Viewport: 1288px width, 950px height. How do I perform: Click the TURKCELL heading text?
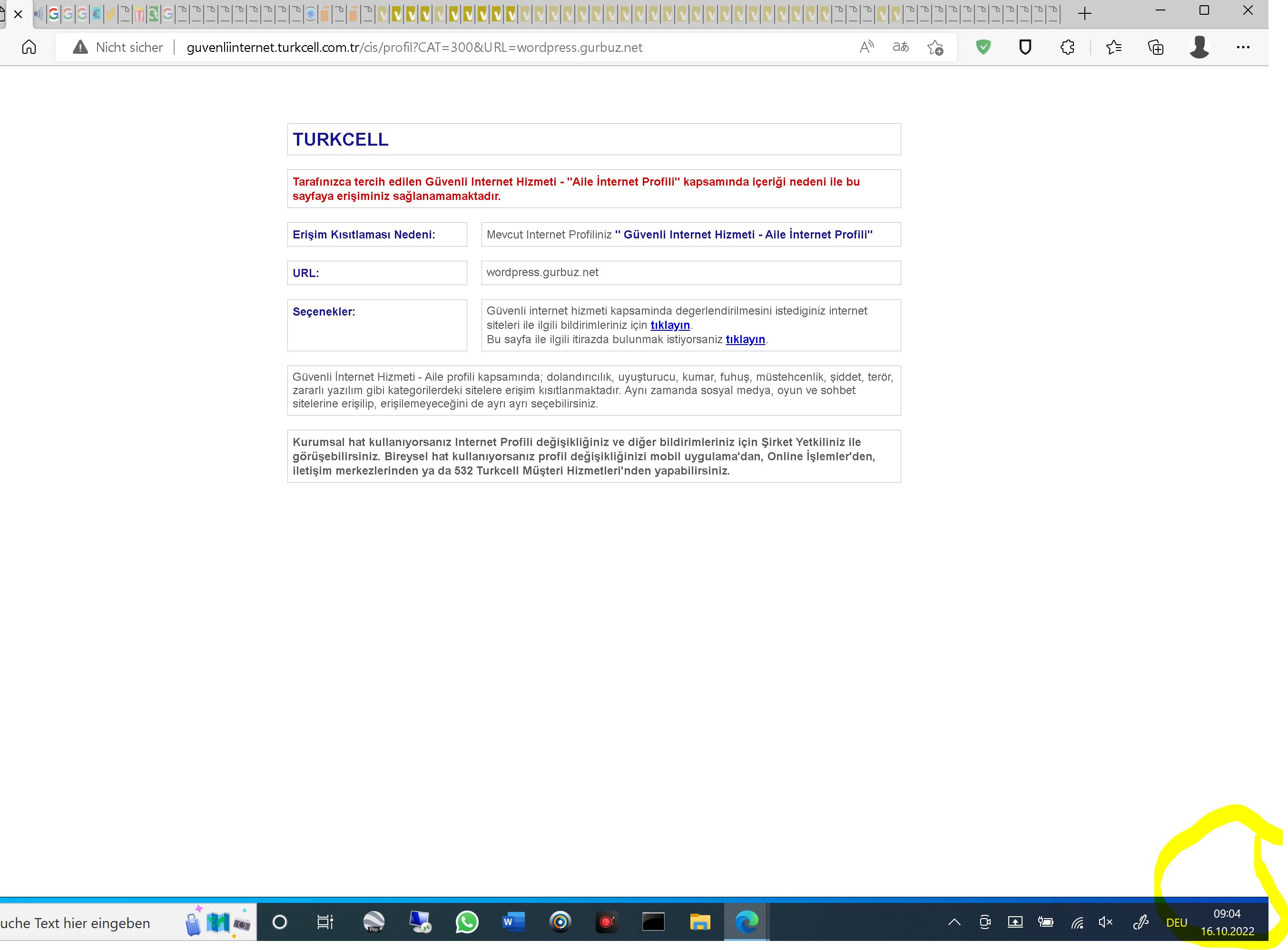click(340, 139)
